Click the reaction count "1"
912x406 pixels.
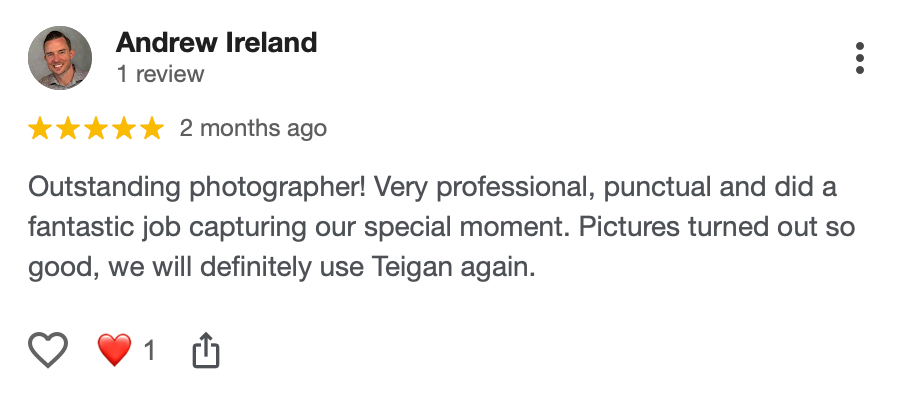point(149,351)
